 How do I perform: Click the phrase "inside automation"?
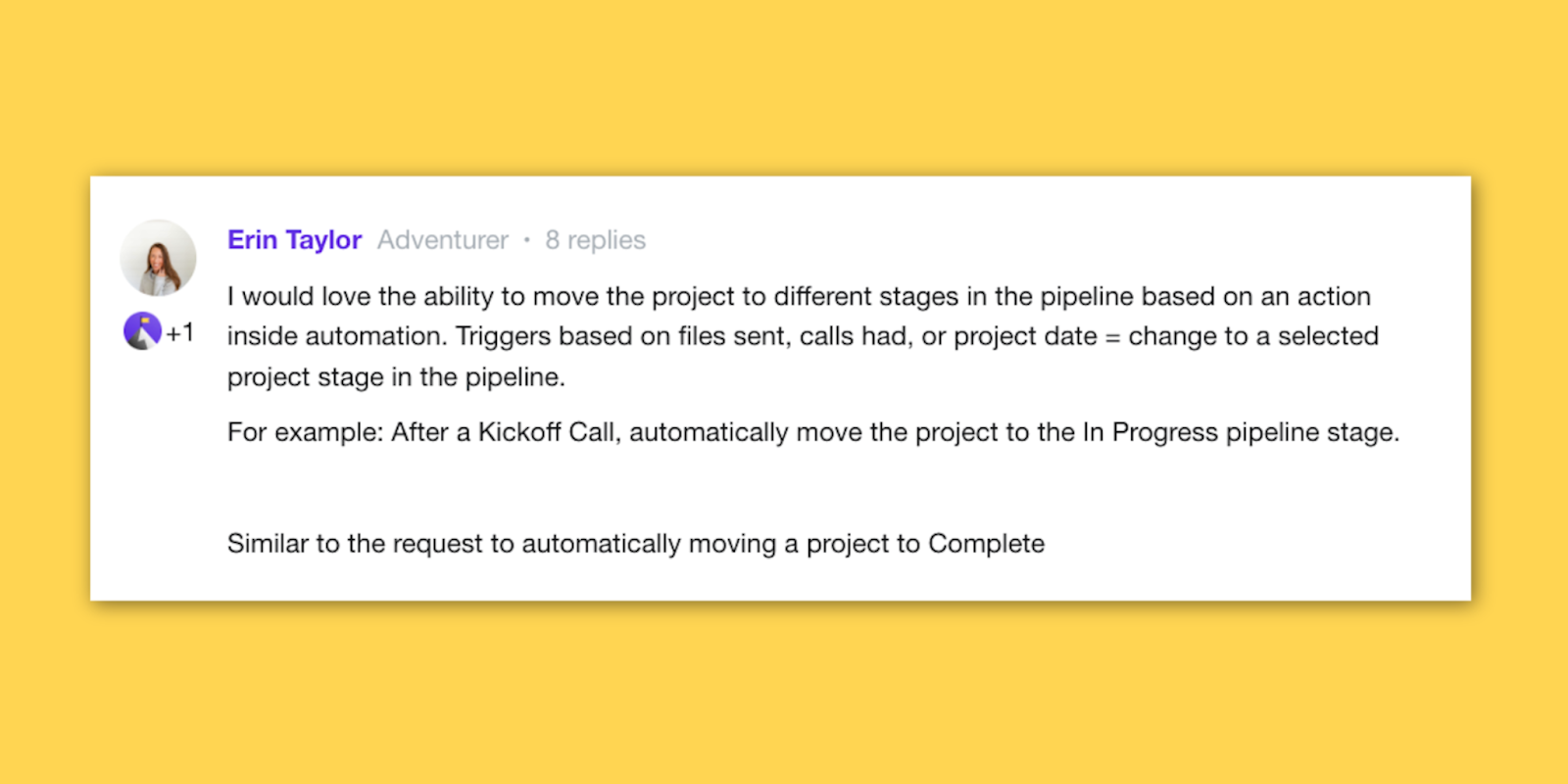coord(336,337)
